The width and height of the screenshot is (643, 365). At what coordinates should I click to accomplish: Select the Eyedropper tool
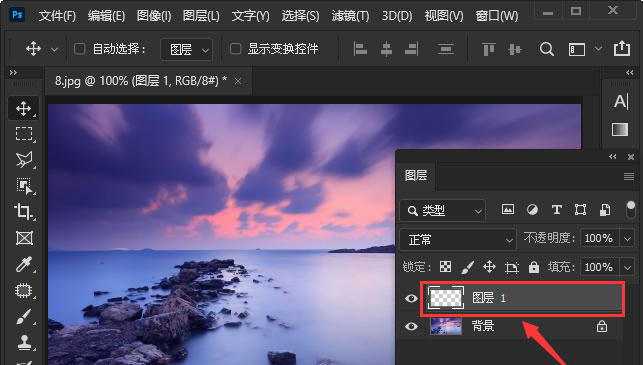point(23,264)
